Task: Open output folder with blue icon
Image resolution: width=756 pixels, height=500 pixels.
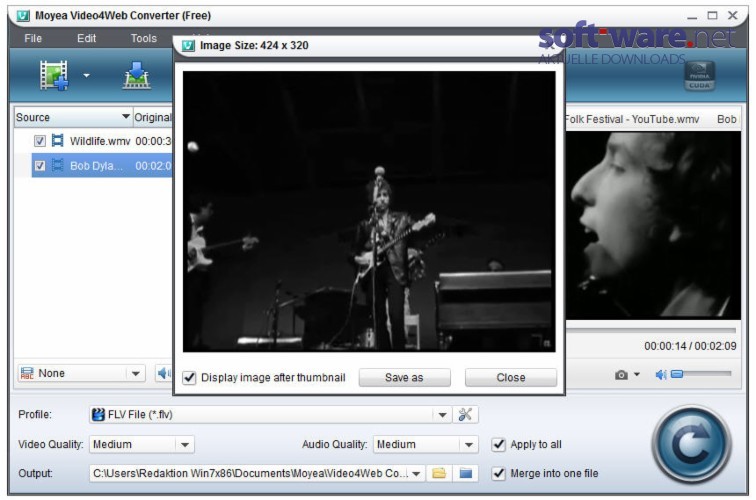Action: coord(466,473)
